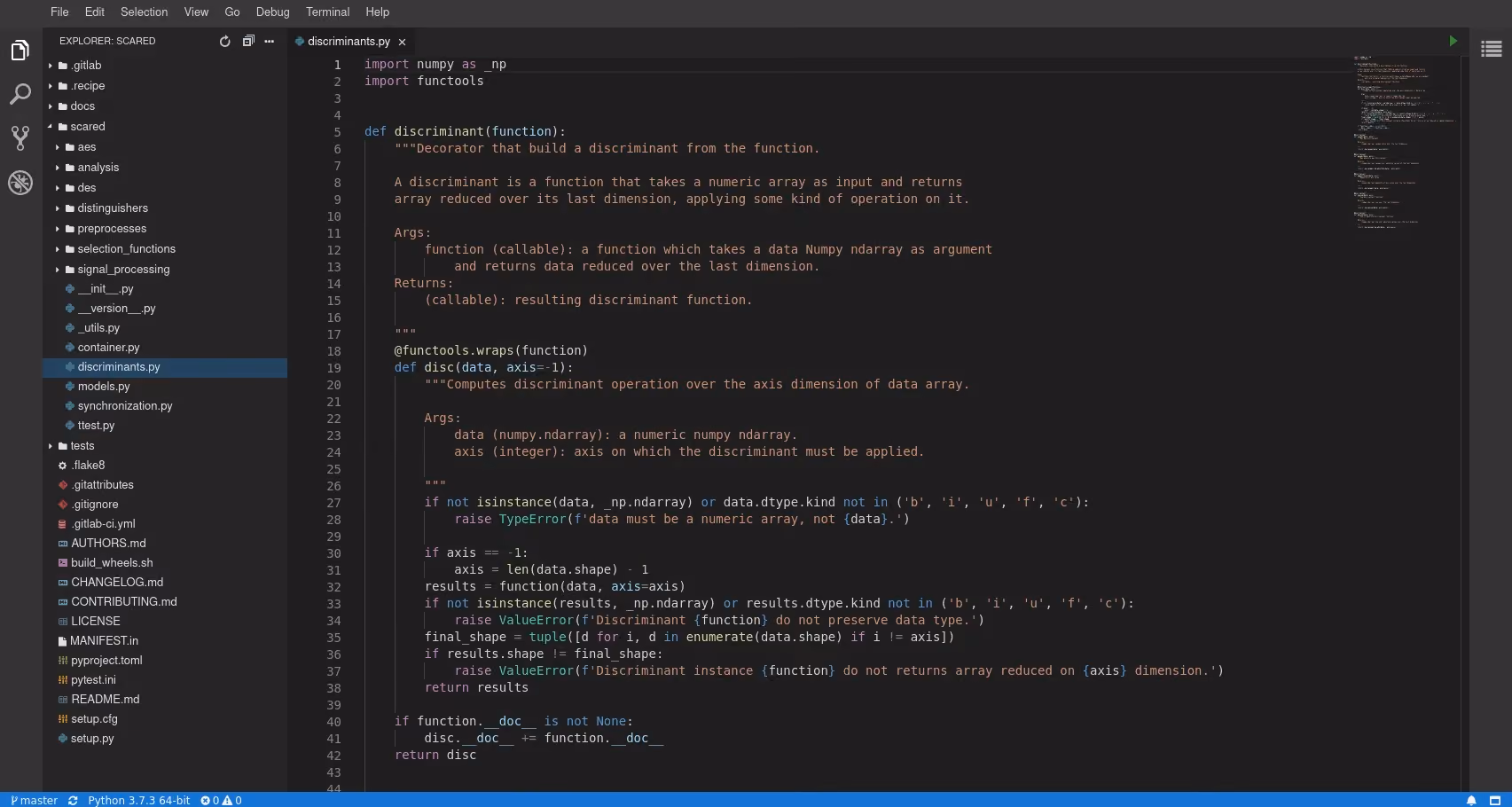The width and height of the screenshot is (1512, 807).
Task: Select discriminants.py in Explorer tree
Action: [165, 367]
